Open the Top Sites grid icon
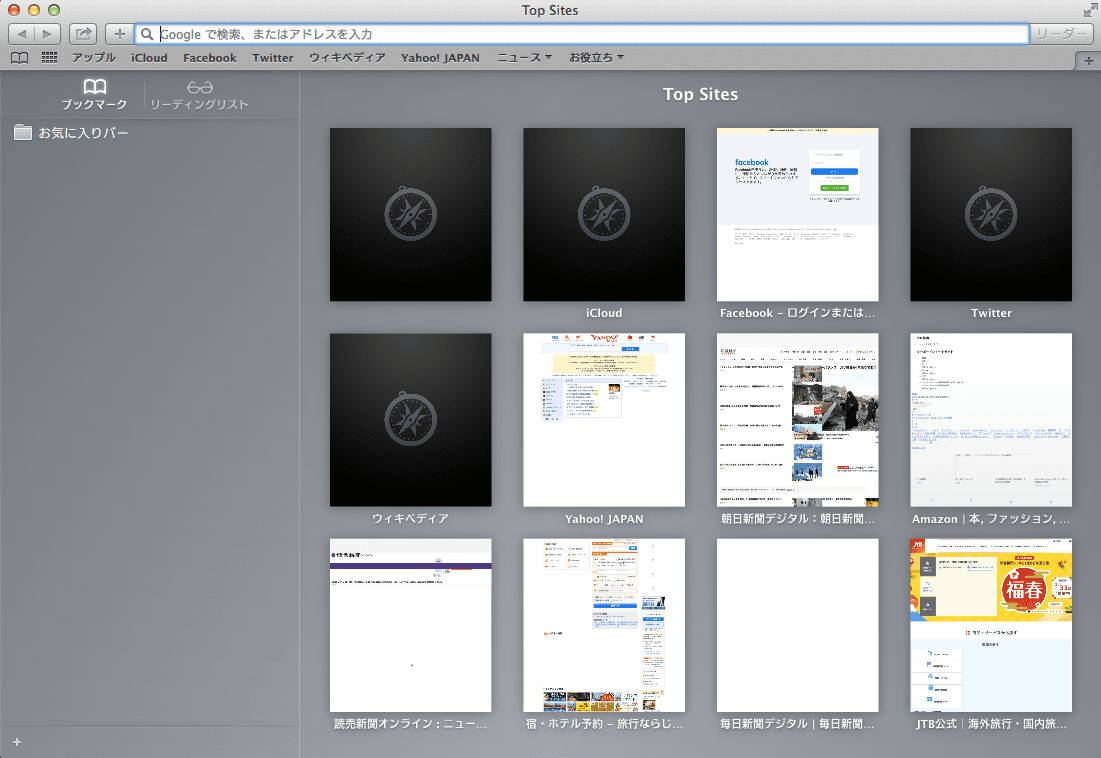Screen dimensions: 1101x758 49,58
